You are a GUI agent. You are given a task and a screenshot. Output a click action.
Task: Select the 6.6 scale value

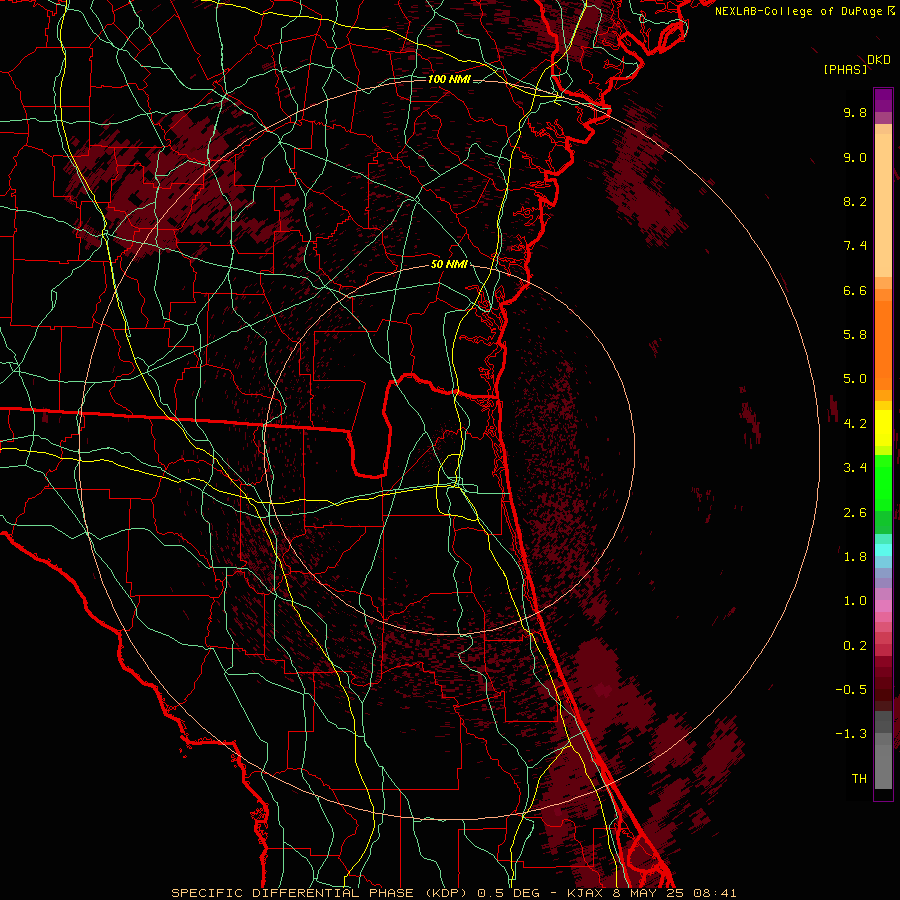(x=855, y=290)
